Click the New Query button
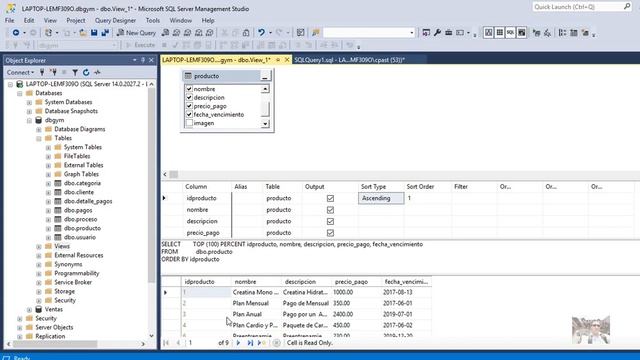This screenshot has width=640, height=360. point(136,33)
